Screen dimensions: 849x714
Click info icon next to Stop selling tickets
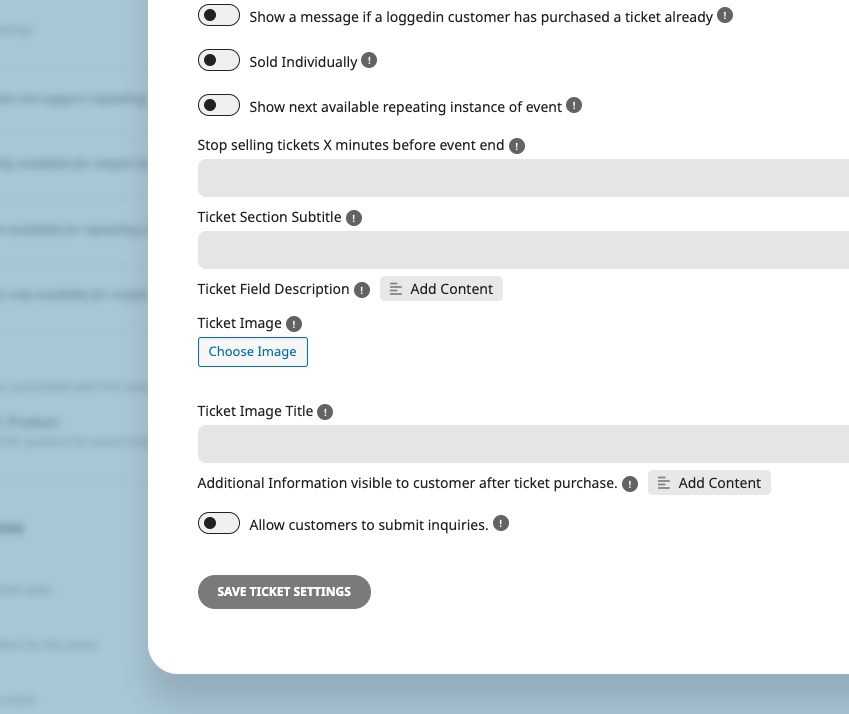(517, 146)
